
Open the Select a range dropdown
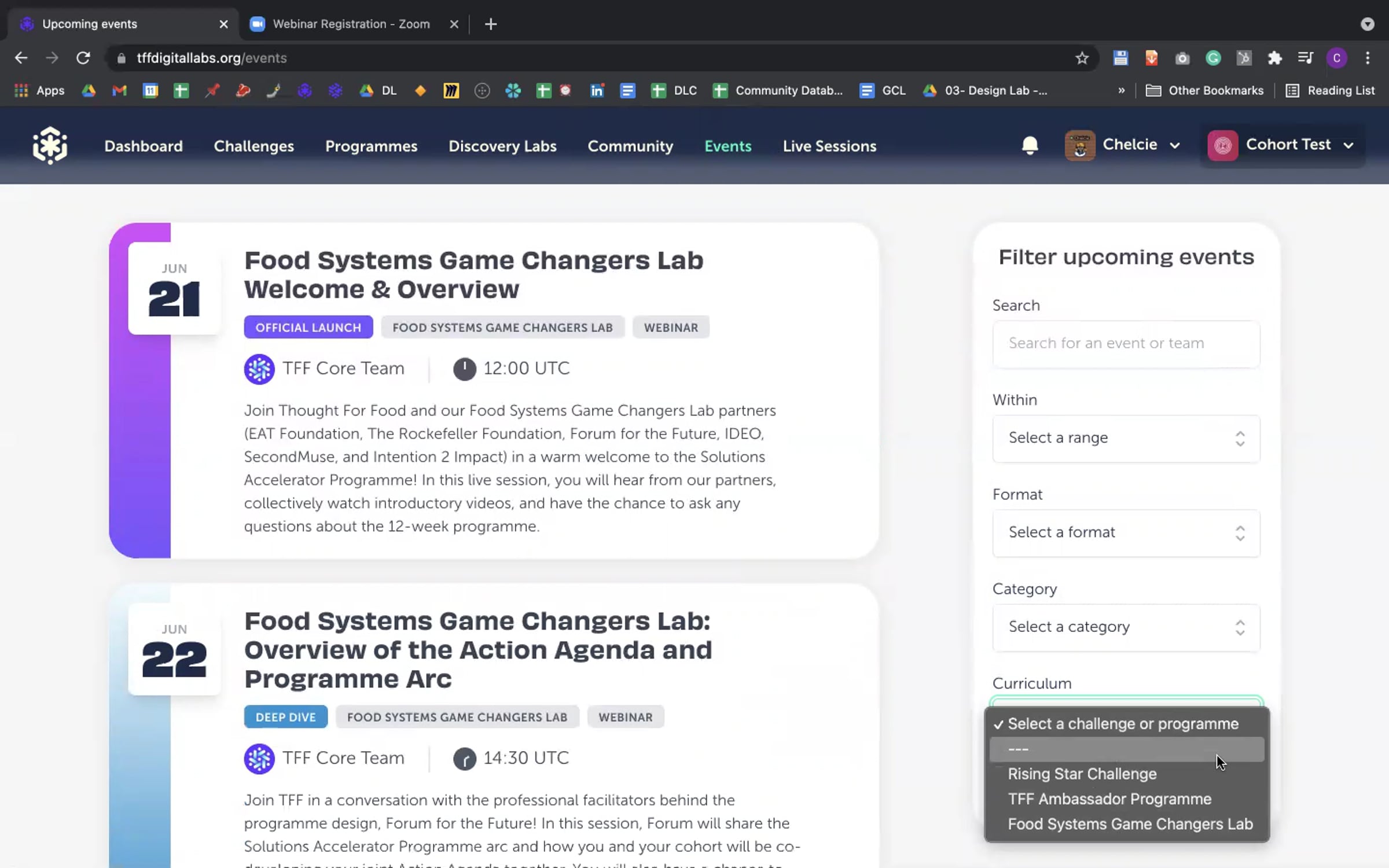click(x=1126, y=438)
